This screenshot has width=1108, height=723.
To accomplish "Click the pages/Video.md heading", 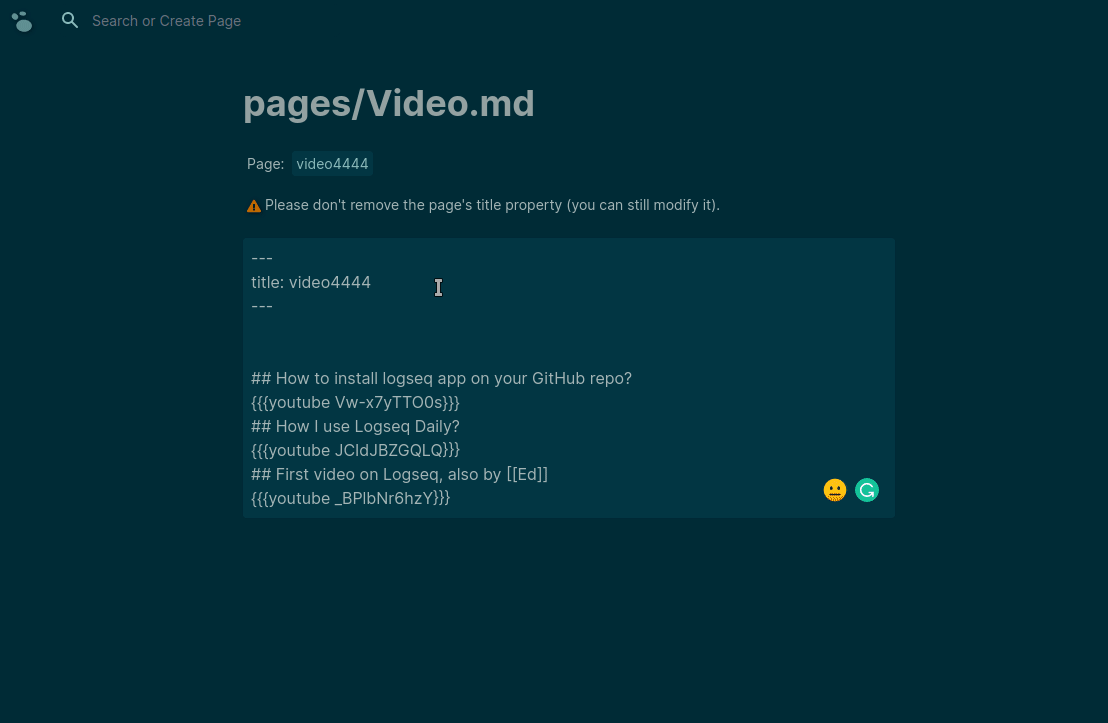I will click(389, 103).
